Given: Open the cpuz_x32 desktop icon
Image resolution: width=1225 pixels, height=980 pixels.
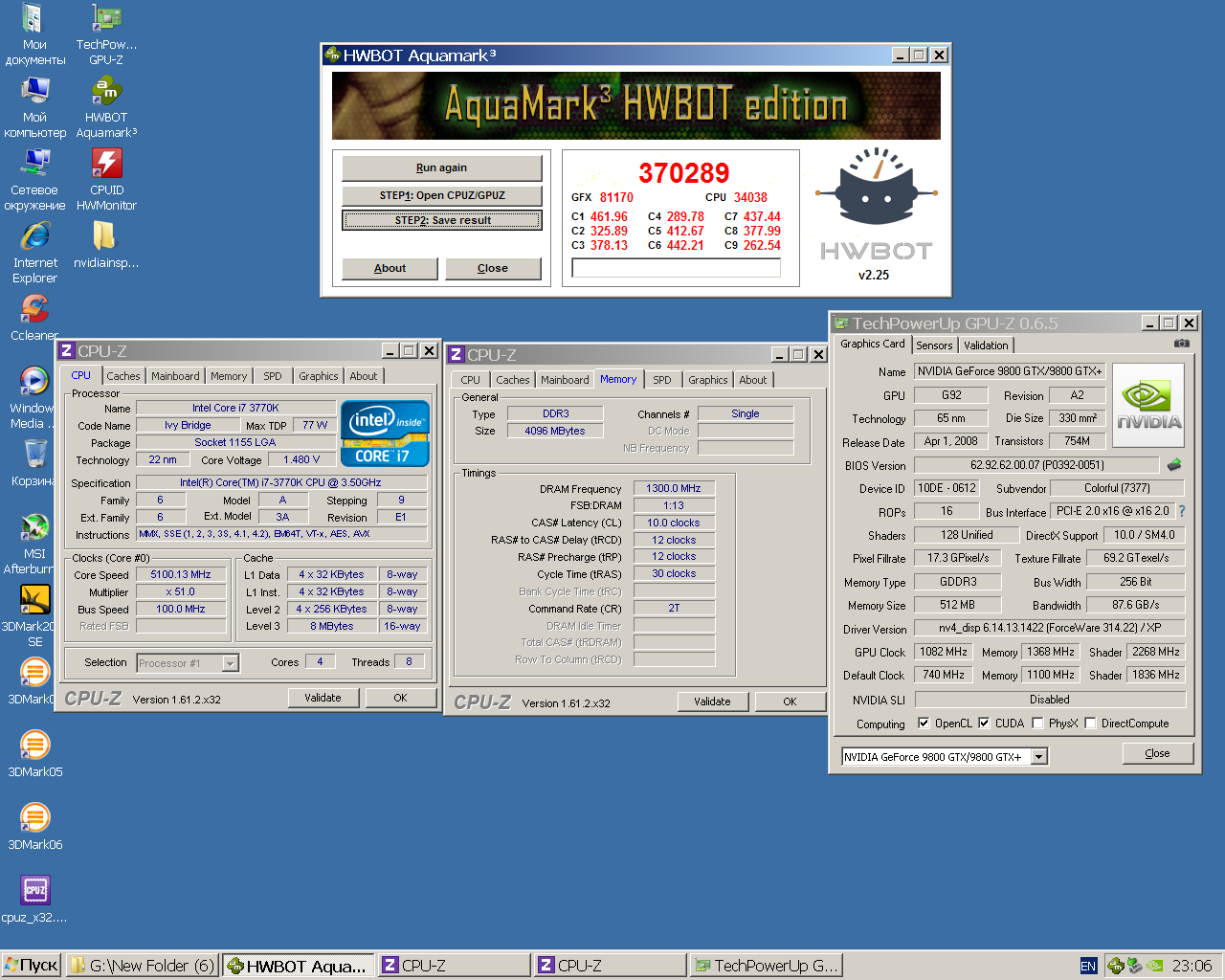Looking at the screenshot, I should pos(34,900).
